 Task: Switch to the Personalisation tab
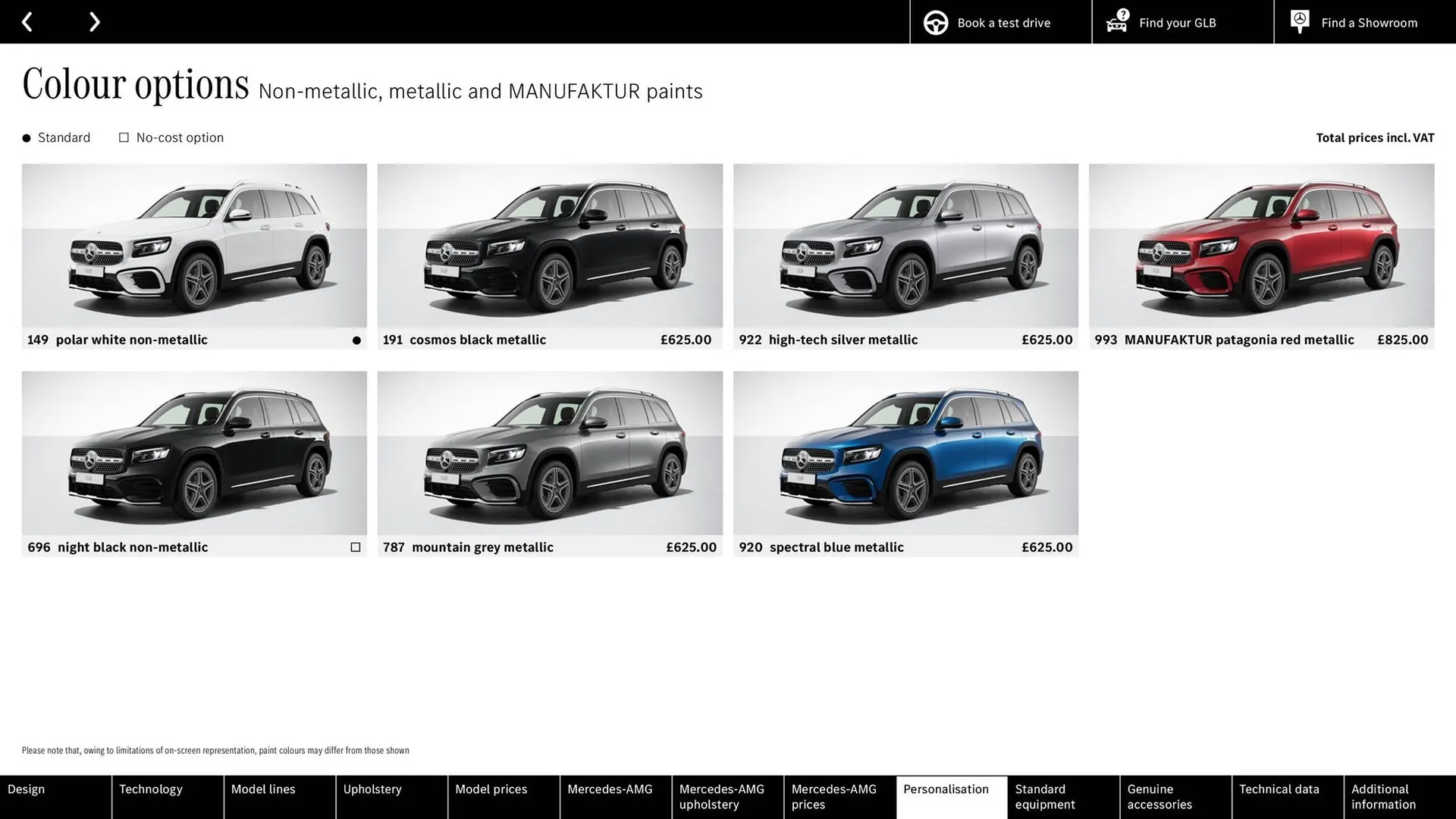pyautogui.click(x=947, y=789)
